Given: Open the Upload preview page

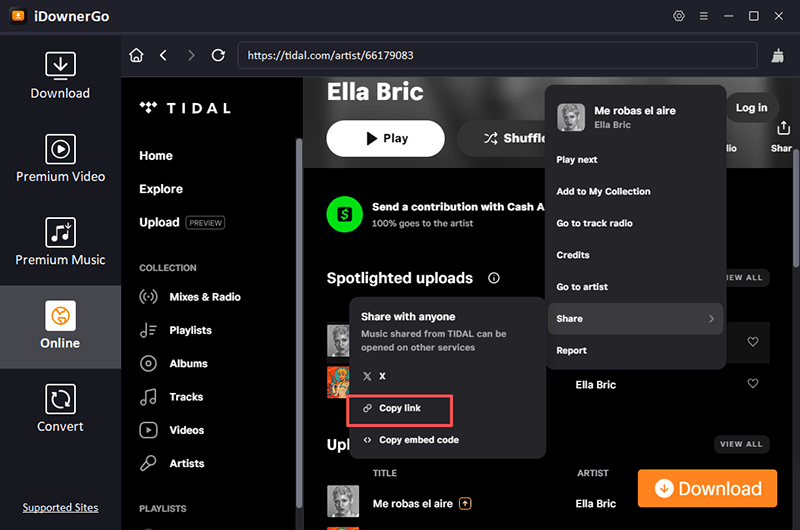Looking at the screenshot, I should click(182, 222).
